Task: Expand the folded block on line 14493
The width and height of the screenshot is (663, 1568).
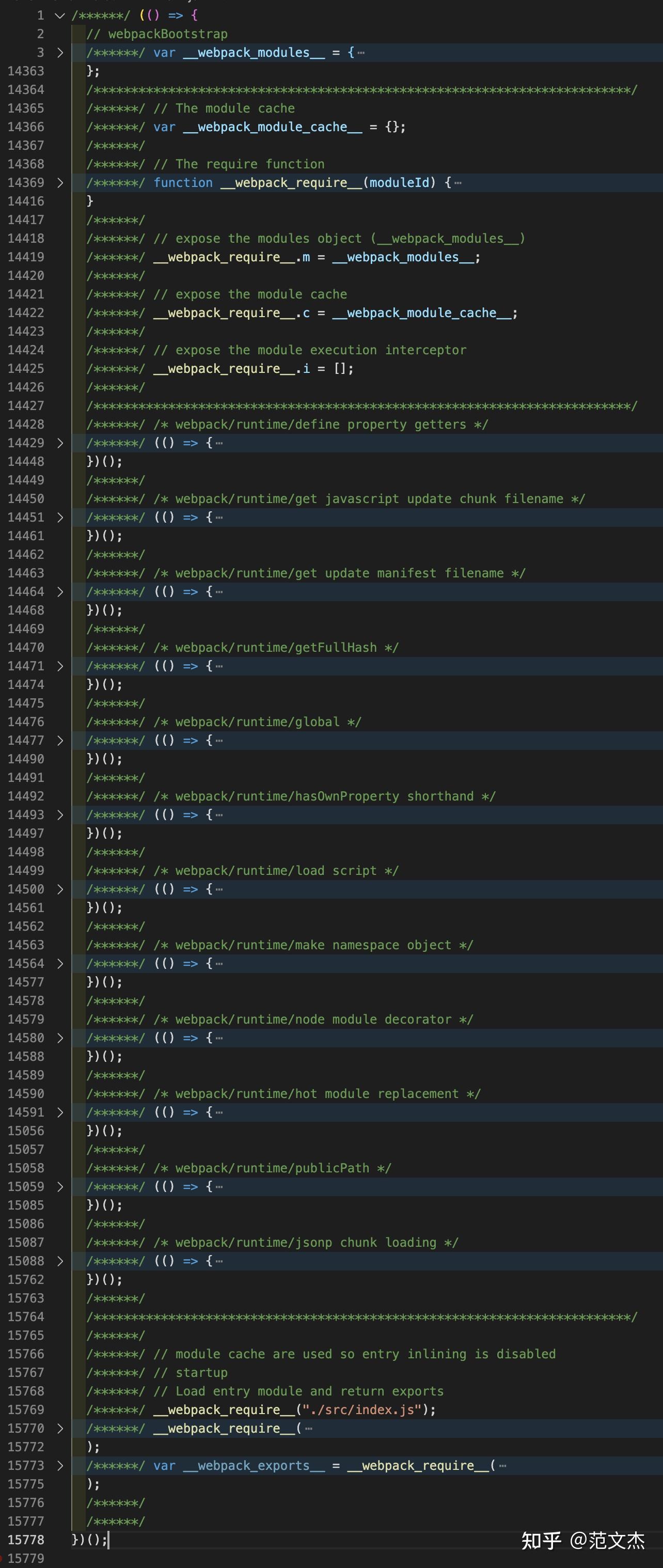Action: [60, 814]
